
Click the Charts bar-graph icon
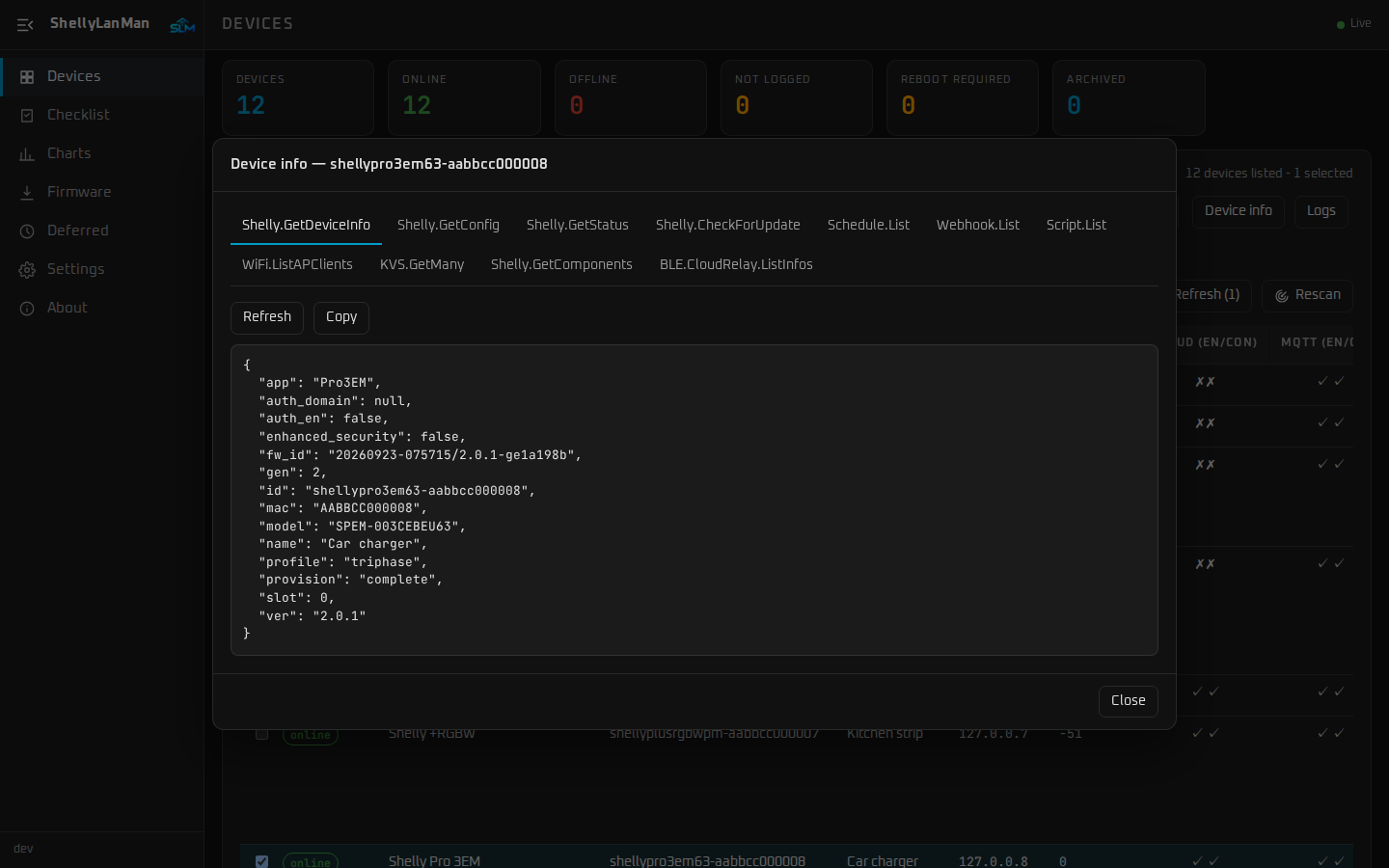point(27,154)
